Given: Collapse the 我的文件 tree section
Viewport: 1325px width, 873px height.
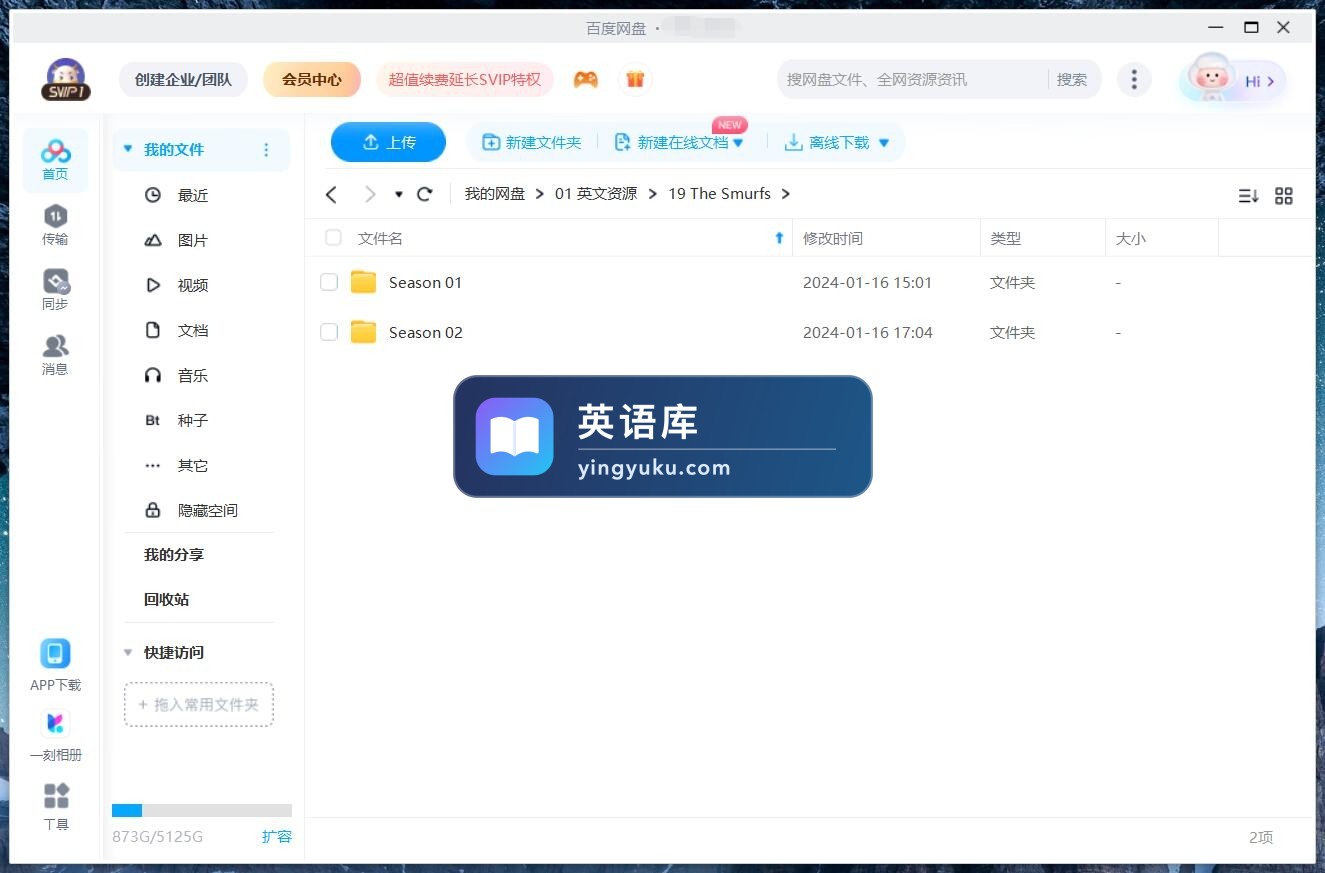Looking at the screenshot, I should tap(127, 149).
